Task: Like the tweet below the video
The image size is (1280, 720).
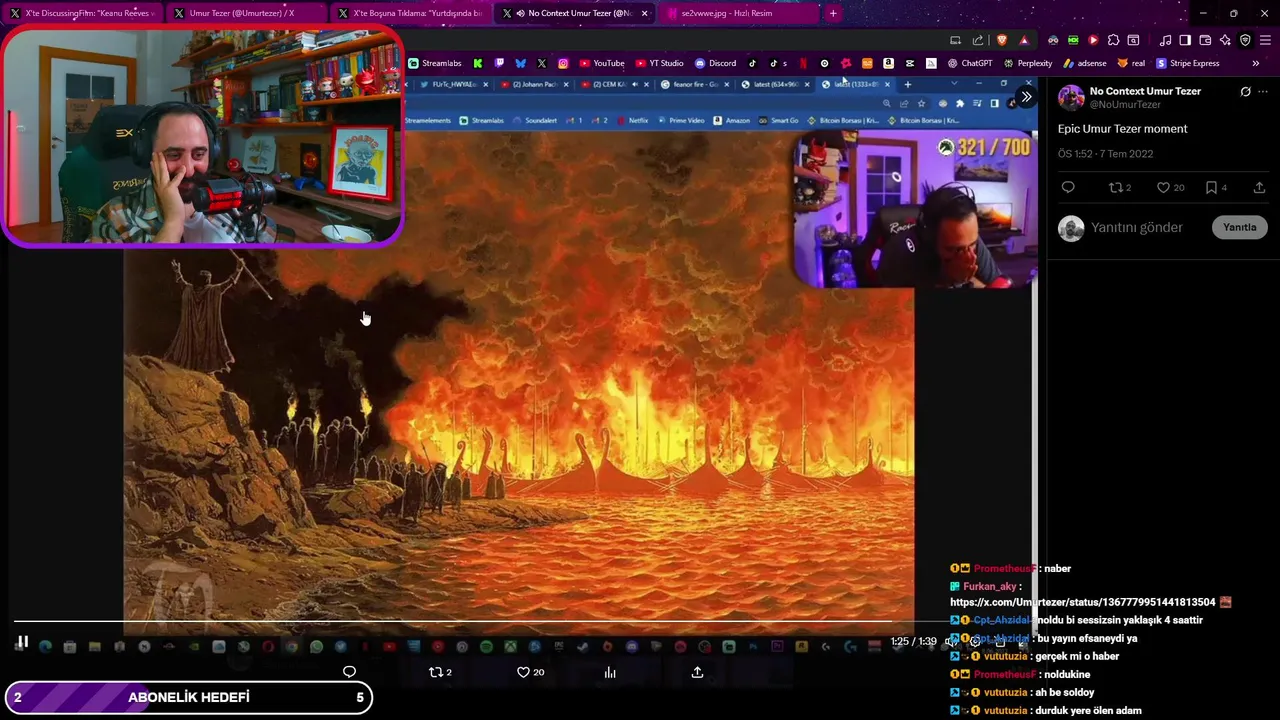Action: (523, 672)
